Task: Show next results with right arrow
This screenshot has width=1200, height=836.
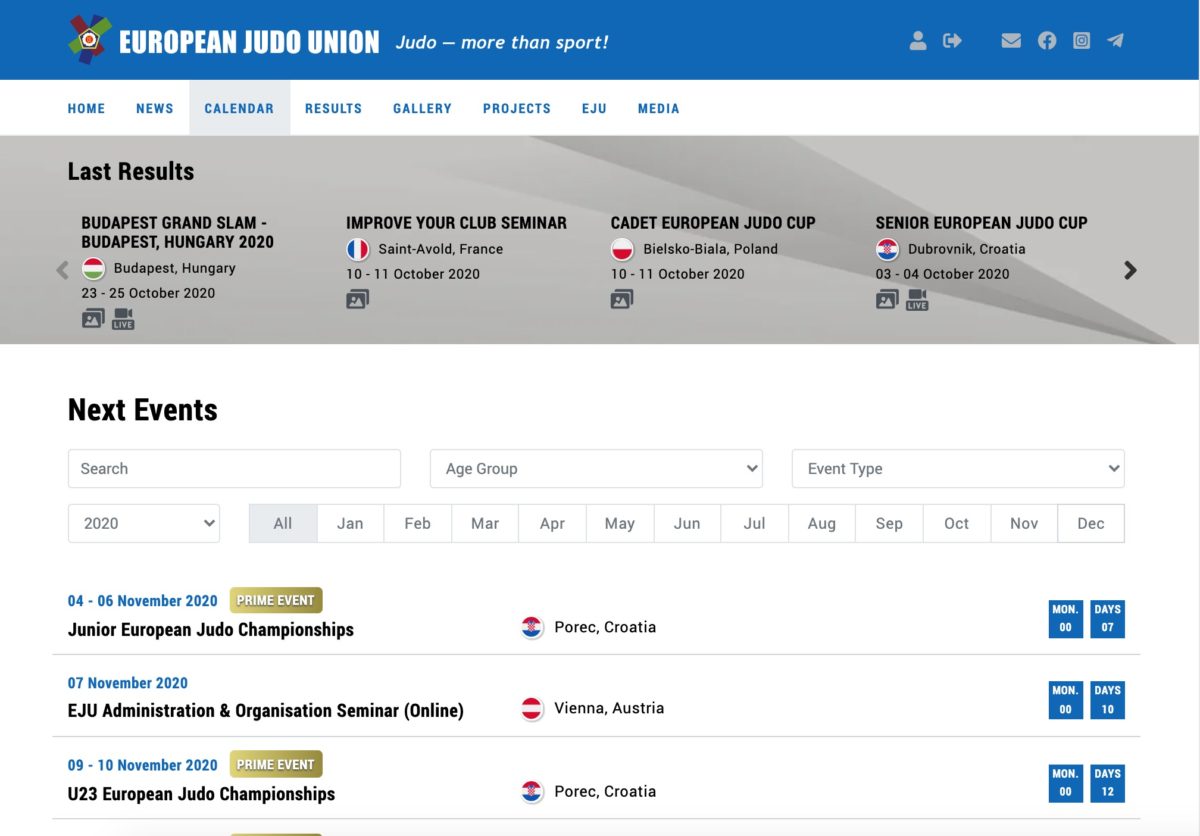Action: [1130, 270]
